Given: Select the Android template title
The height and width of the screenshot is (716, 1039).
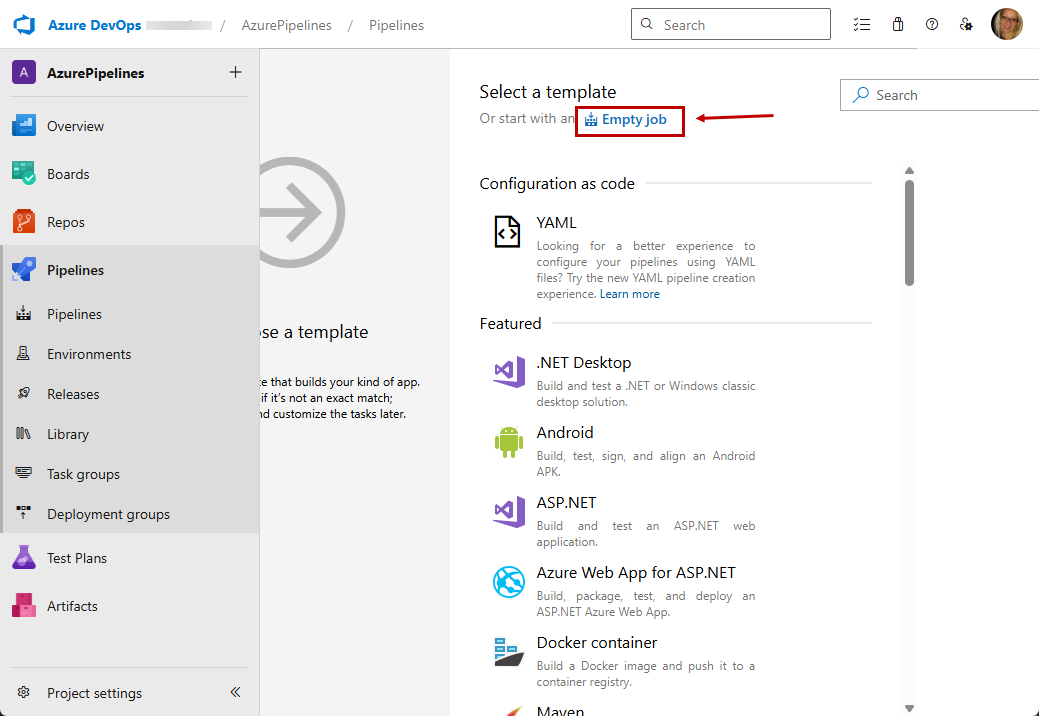Looking at the screenshot, I should pyautogui.click(x=565, y=433).
